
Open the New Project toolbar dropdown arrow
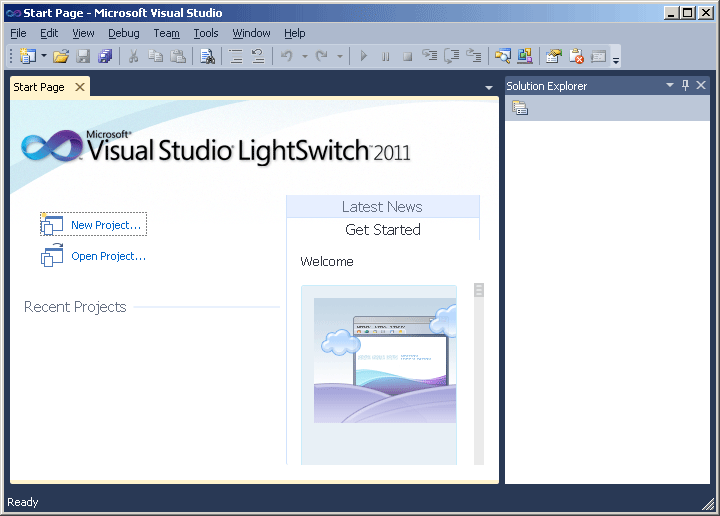pos(44,56)
